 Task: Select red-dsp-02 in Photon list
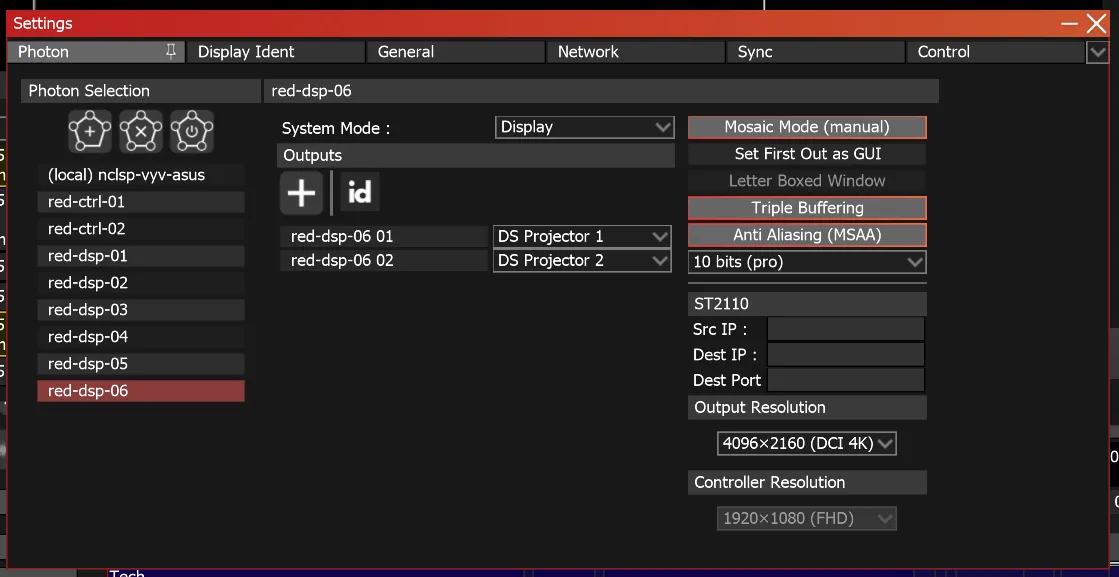coord(141,283)
